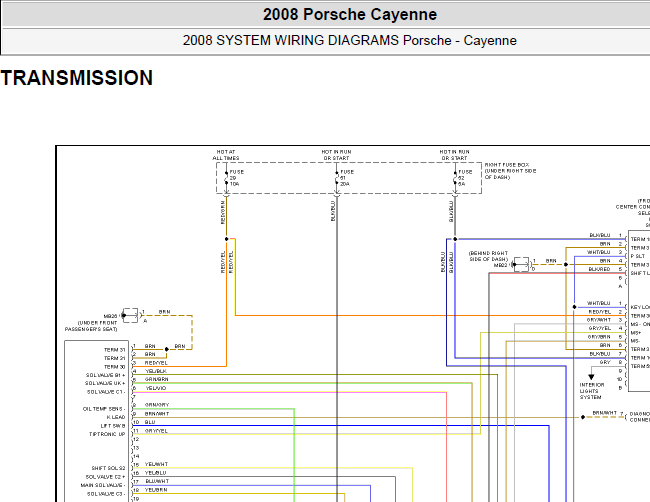The image size is (650, 502).
Task: Click the 'YEL/BLK' wire label at pin 4
Action: point(156,371)
